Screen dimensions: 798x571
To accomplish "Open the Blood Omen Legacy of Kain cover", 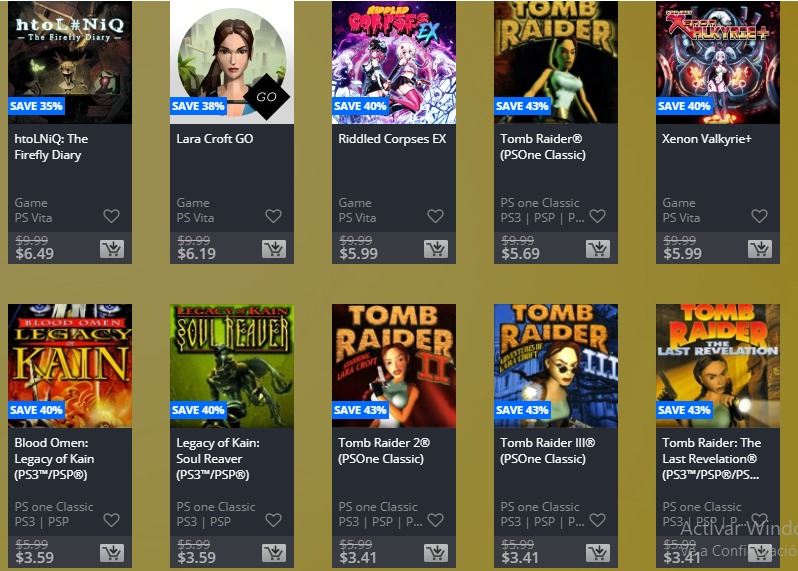I will point(70,366).
